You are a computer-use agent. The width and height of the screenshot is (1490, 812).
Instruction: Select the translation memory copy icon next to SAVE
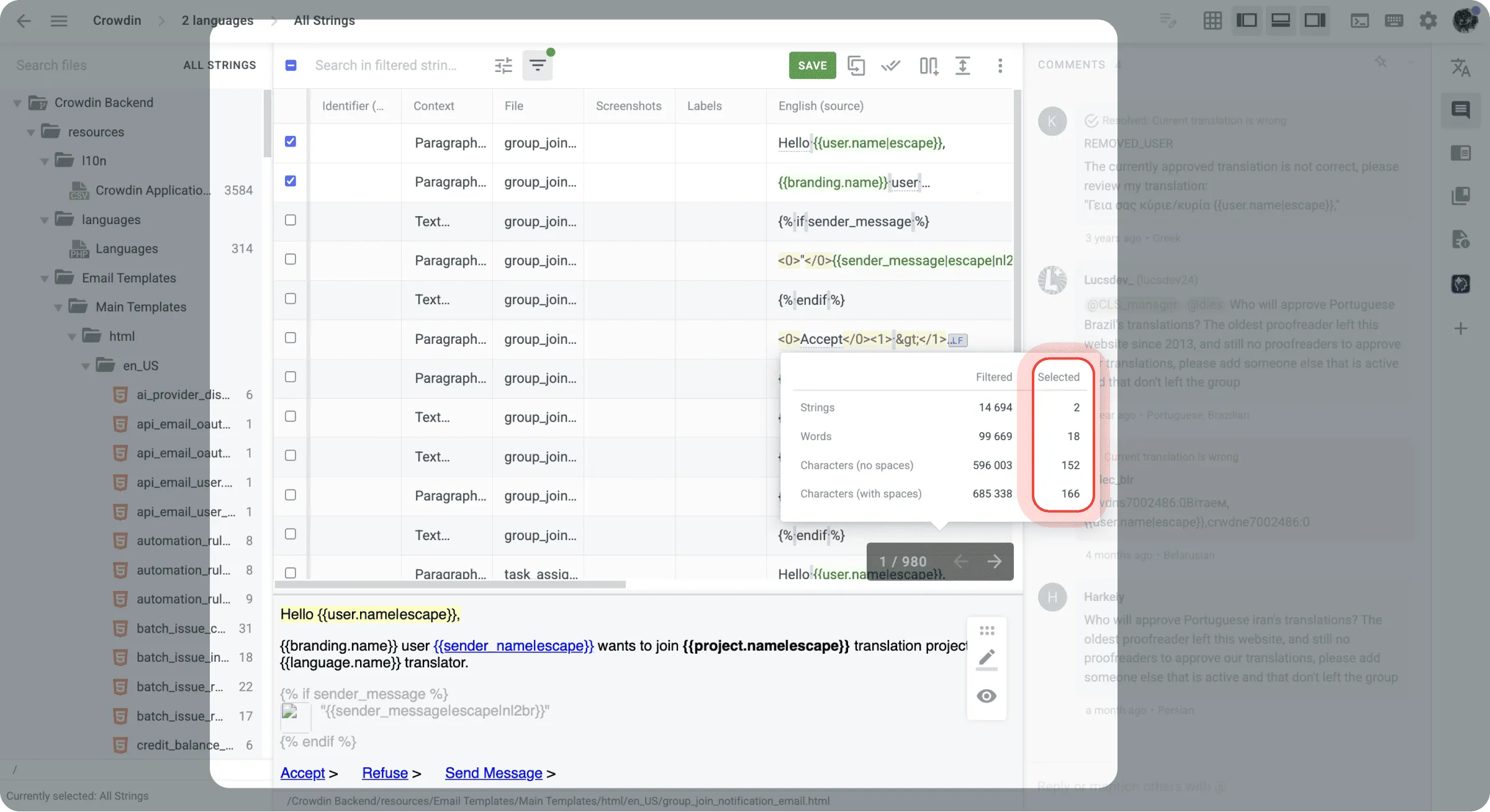[x=857, y=65]
